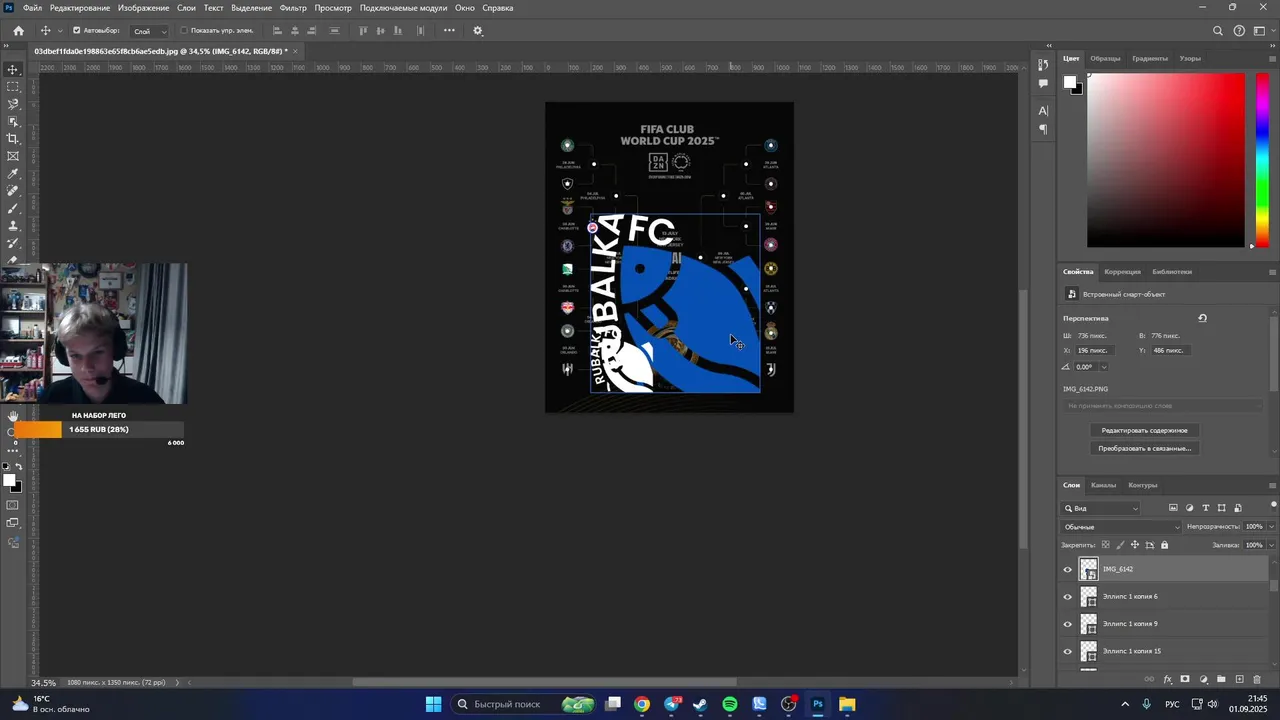The height and width of the screenshot is (720, 1280).
Task: Click the Редактировать содержимое button
Action: pos(1144,430)
